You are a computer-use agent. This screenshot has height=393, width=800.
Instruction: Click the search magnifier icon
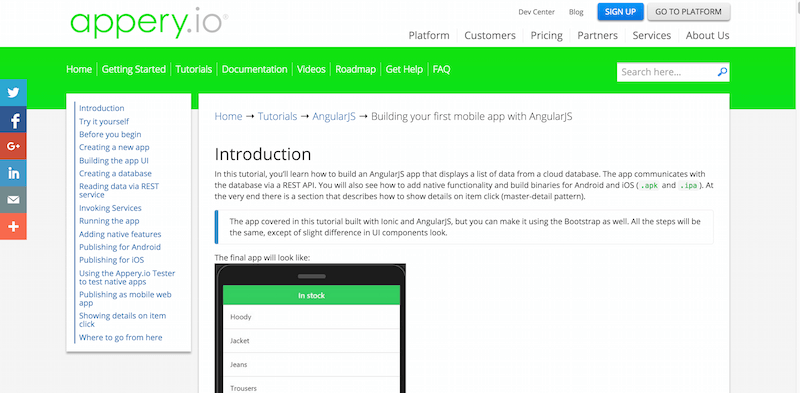(721, 72)
